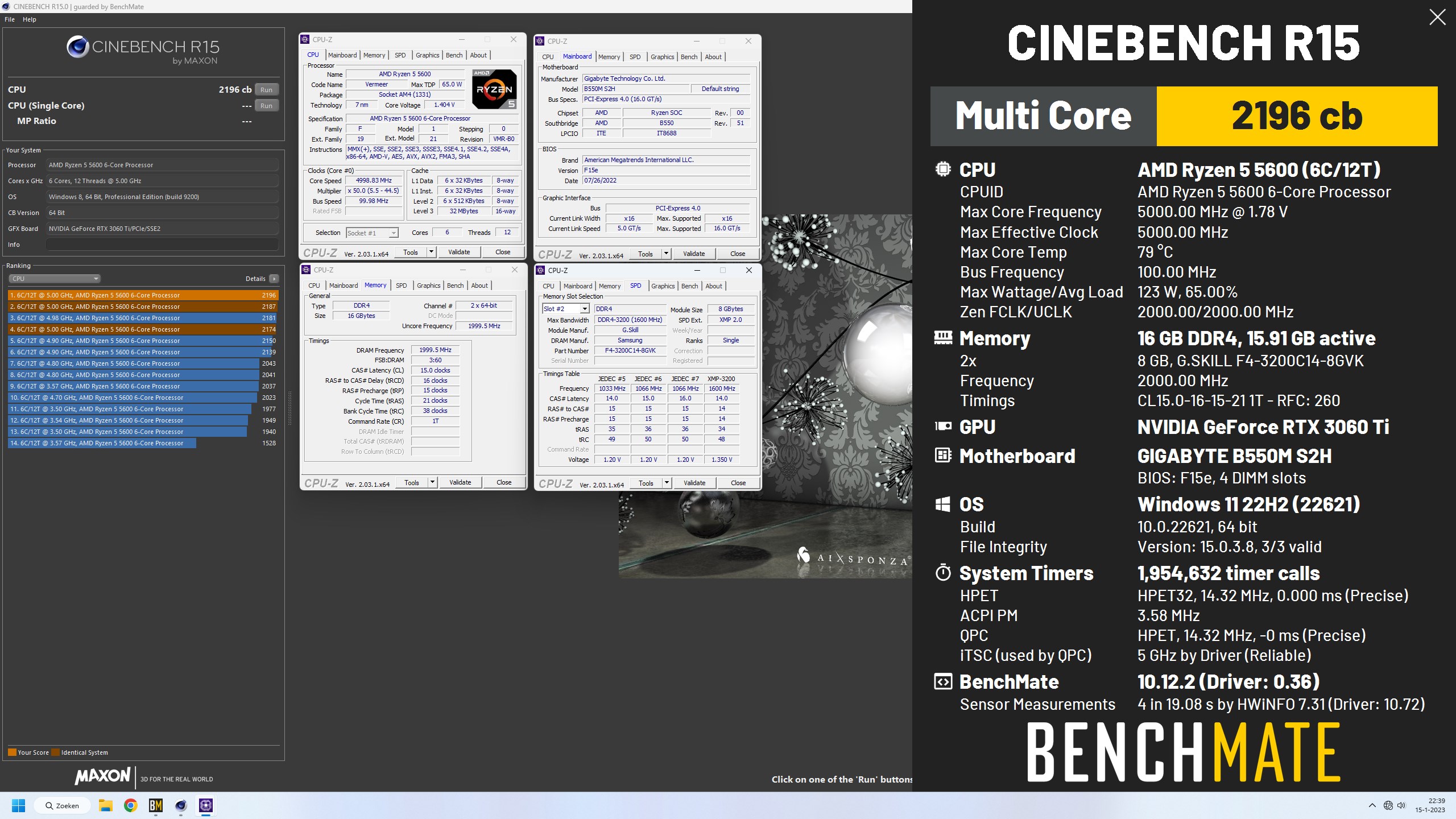Expand Tools dropdown arrow in SPD window
This screenshot has height=819, width=1456.
point(667,483)
